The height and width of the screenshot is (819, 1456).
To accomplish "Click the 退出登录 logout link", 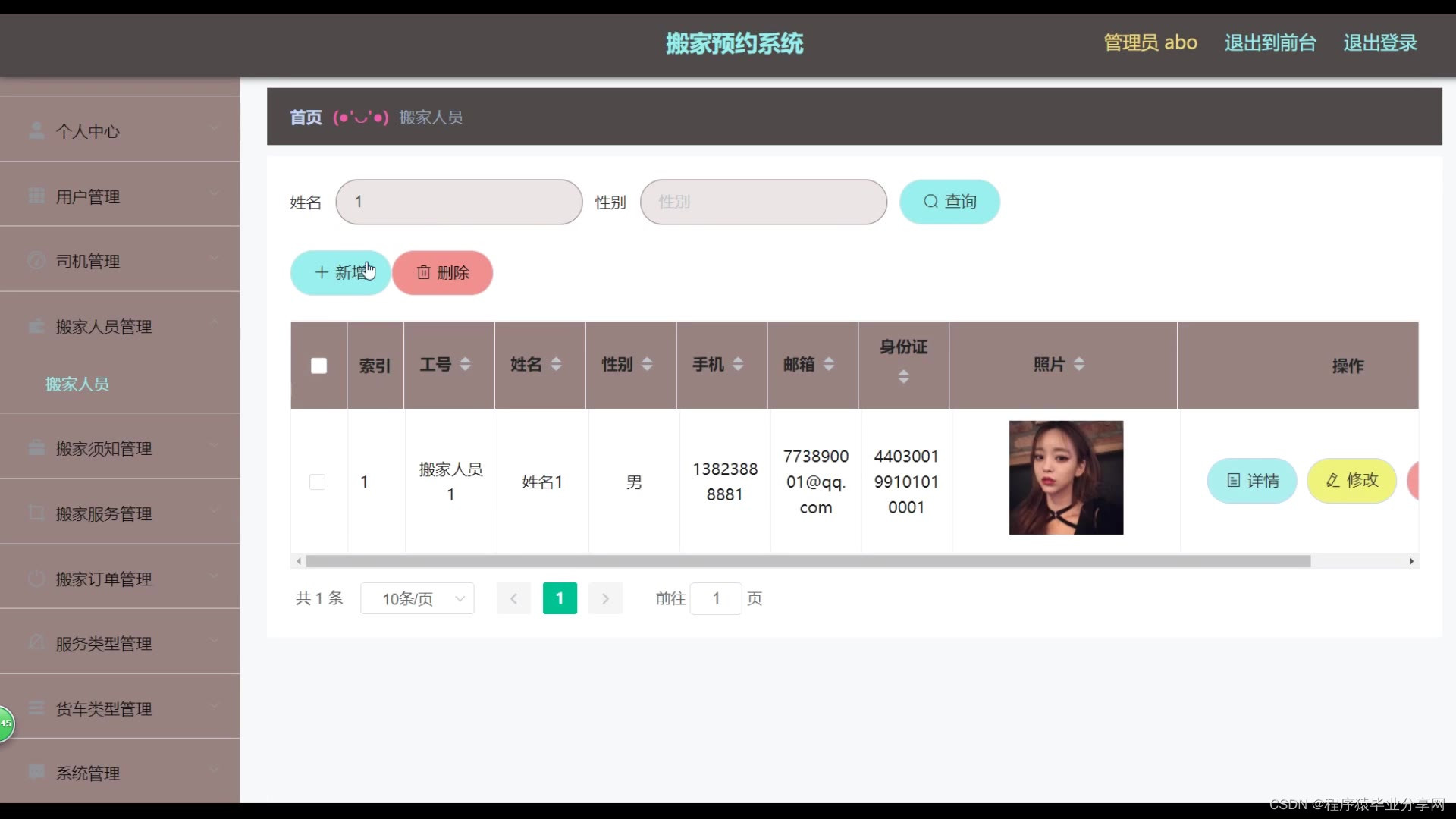I will 1379,42.
